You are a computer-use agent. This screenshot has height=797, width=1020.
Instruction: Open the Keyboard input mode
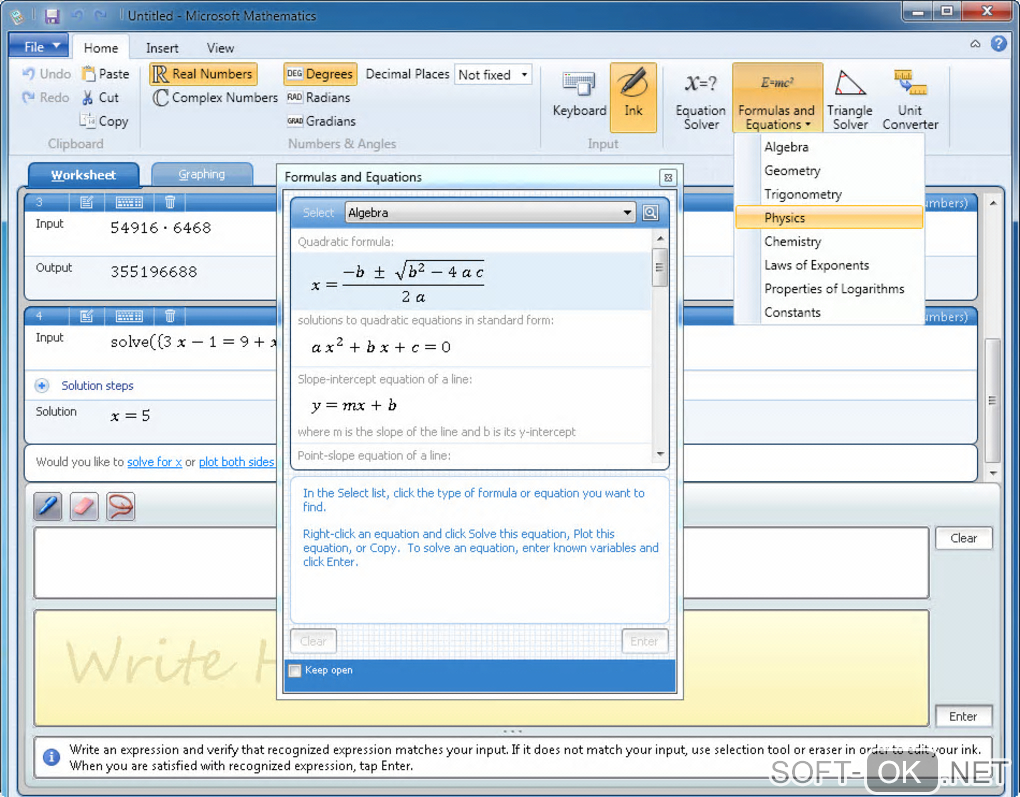(579, 96)
